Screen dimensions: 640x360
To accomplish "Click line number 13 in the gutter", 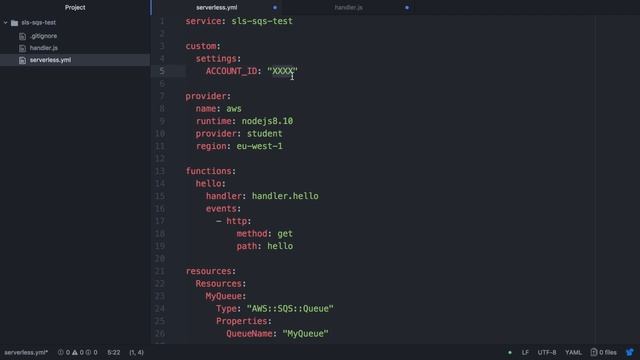I will [x=160, y=171].
